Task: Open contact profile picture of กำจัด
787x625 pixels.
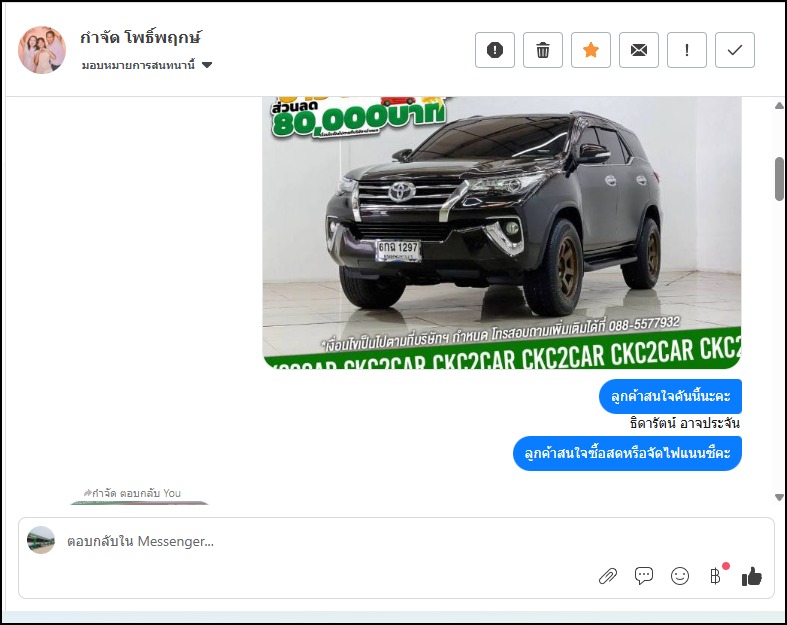Action: 42,50
